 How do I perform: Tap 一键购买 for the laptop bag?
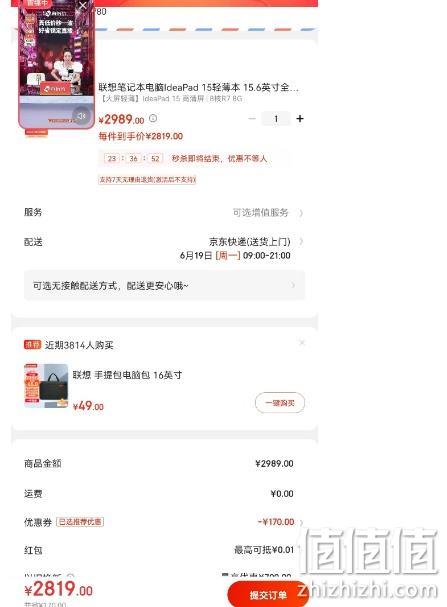pos(280,403)
